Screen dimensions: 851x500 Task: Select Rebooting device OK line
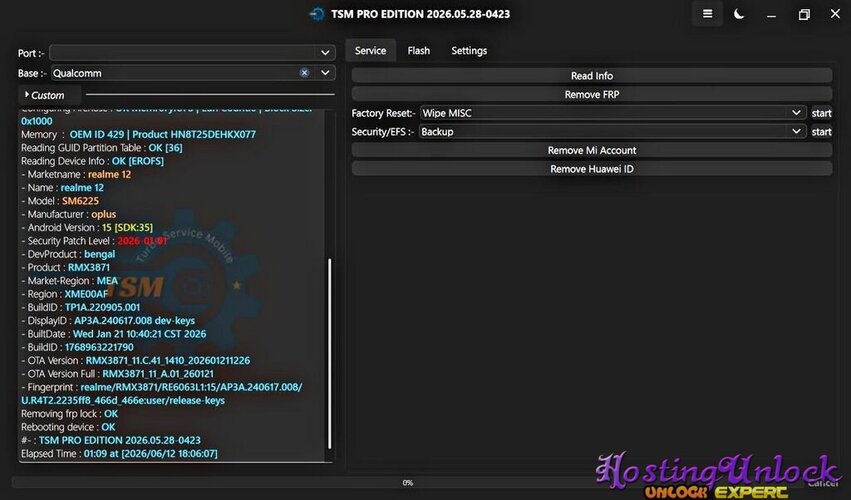click(x=68, y=427)
